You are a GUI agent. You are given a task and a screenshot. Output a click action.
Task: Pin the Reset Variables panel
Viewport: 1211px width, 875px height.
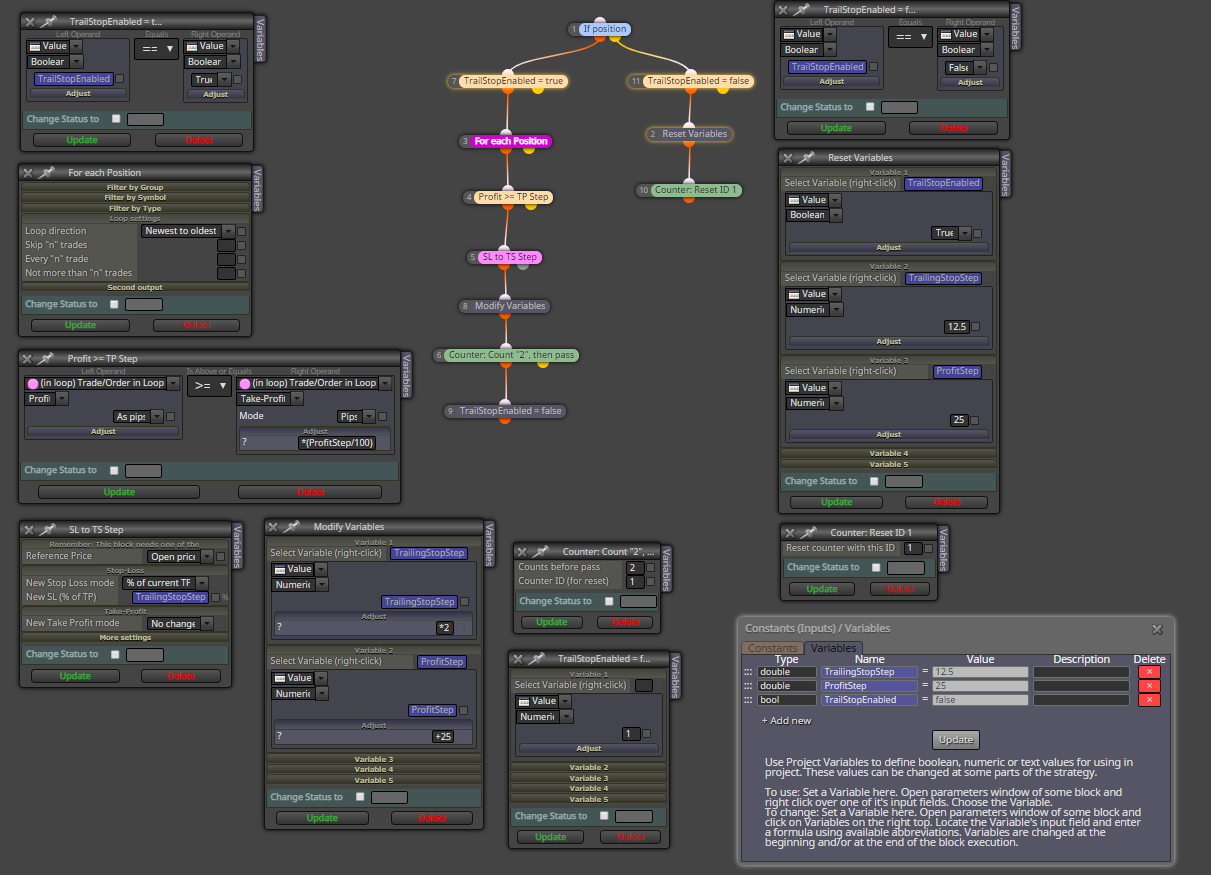tap(806, 158)
